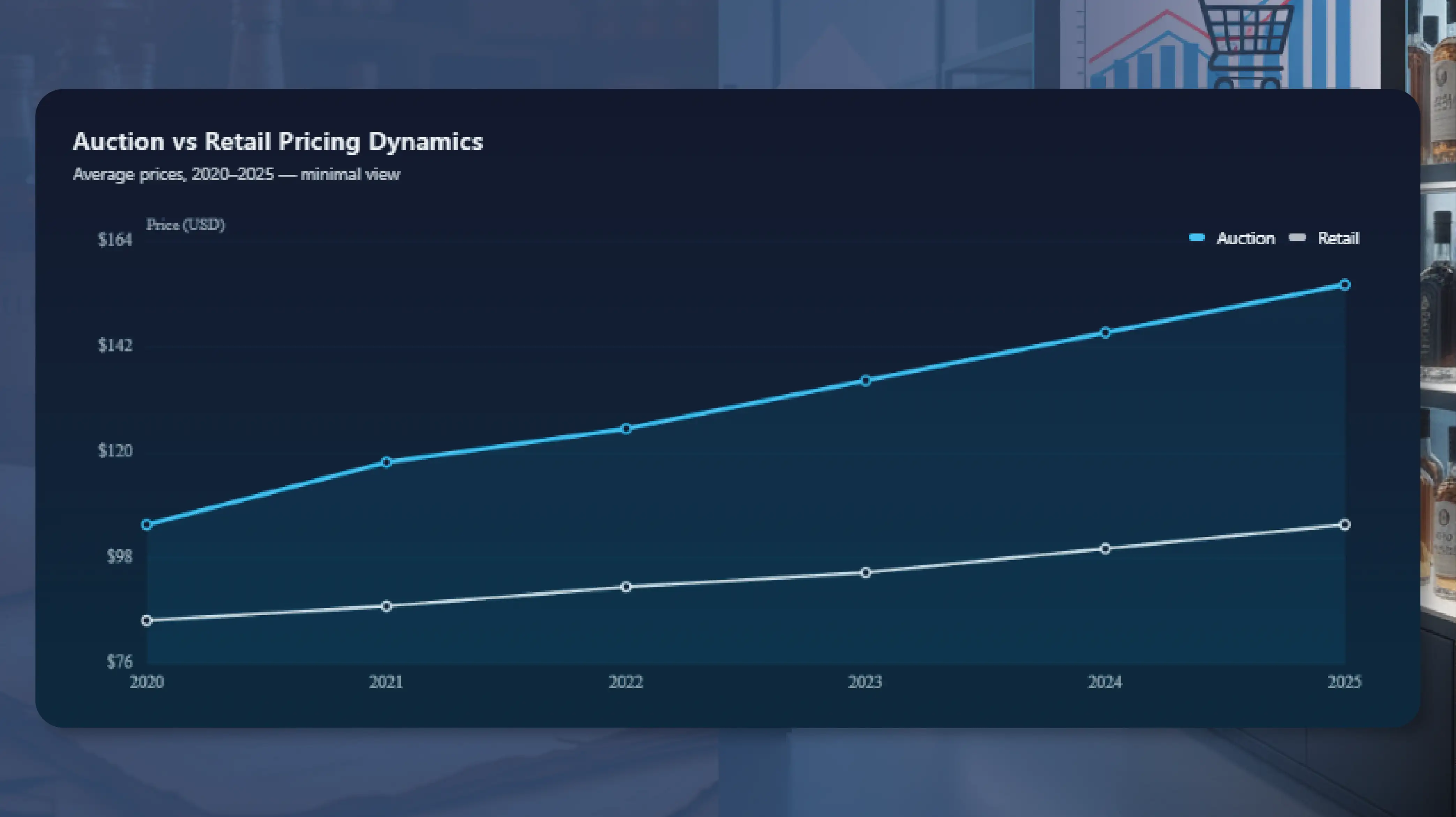Click the Retail 2025 data point

(x=1345, y=525)
